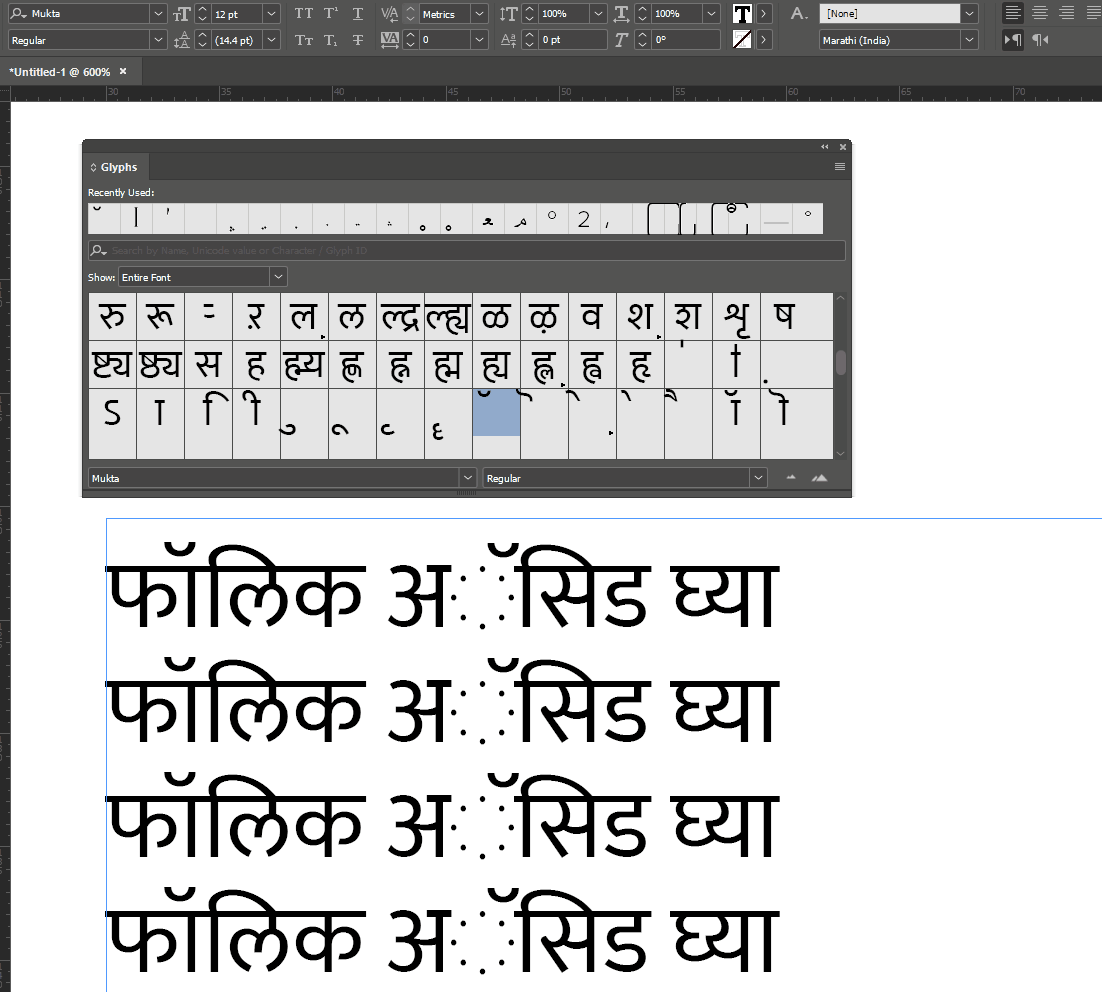Open Glyphs panel Mukta font dropdown

[x=467, y=478]
